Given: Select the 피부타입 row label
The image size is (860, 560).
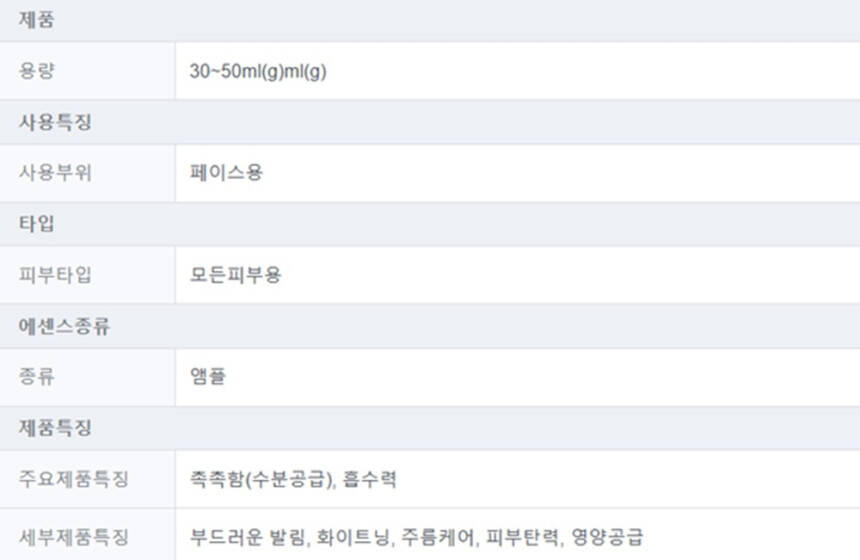Looking at the screenshot, I should click(54, 275).
